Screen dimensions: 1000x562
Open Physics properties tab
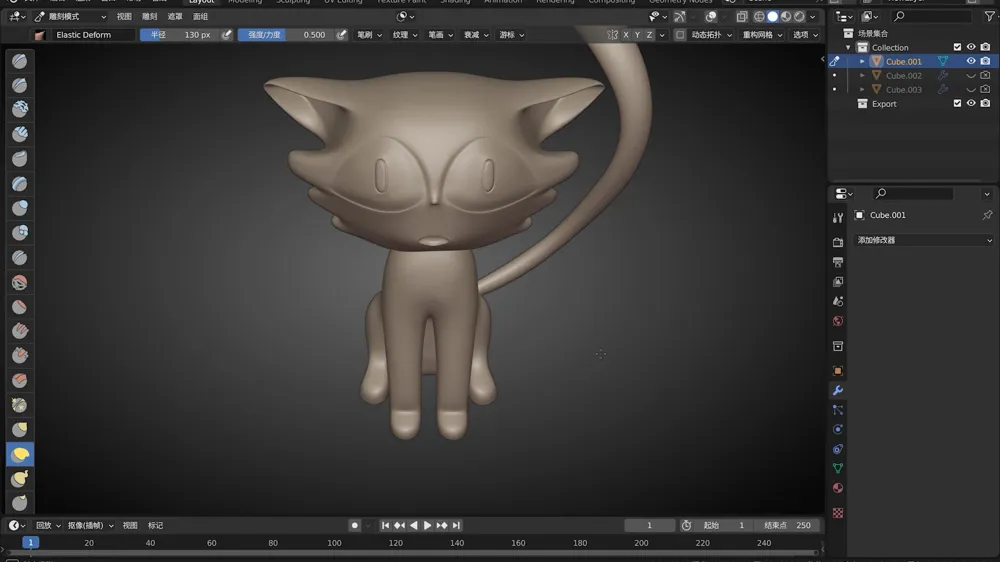pyautogui.click(x=838, y=429)
